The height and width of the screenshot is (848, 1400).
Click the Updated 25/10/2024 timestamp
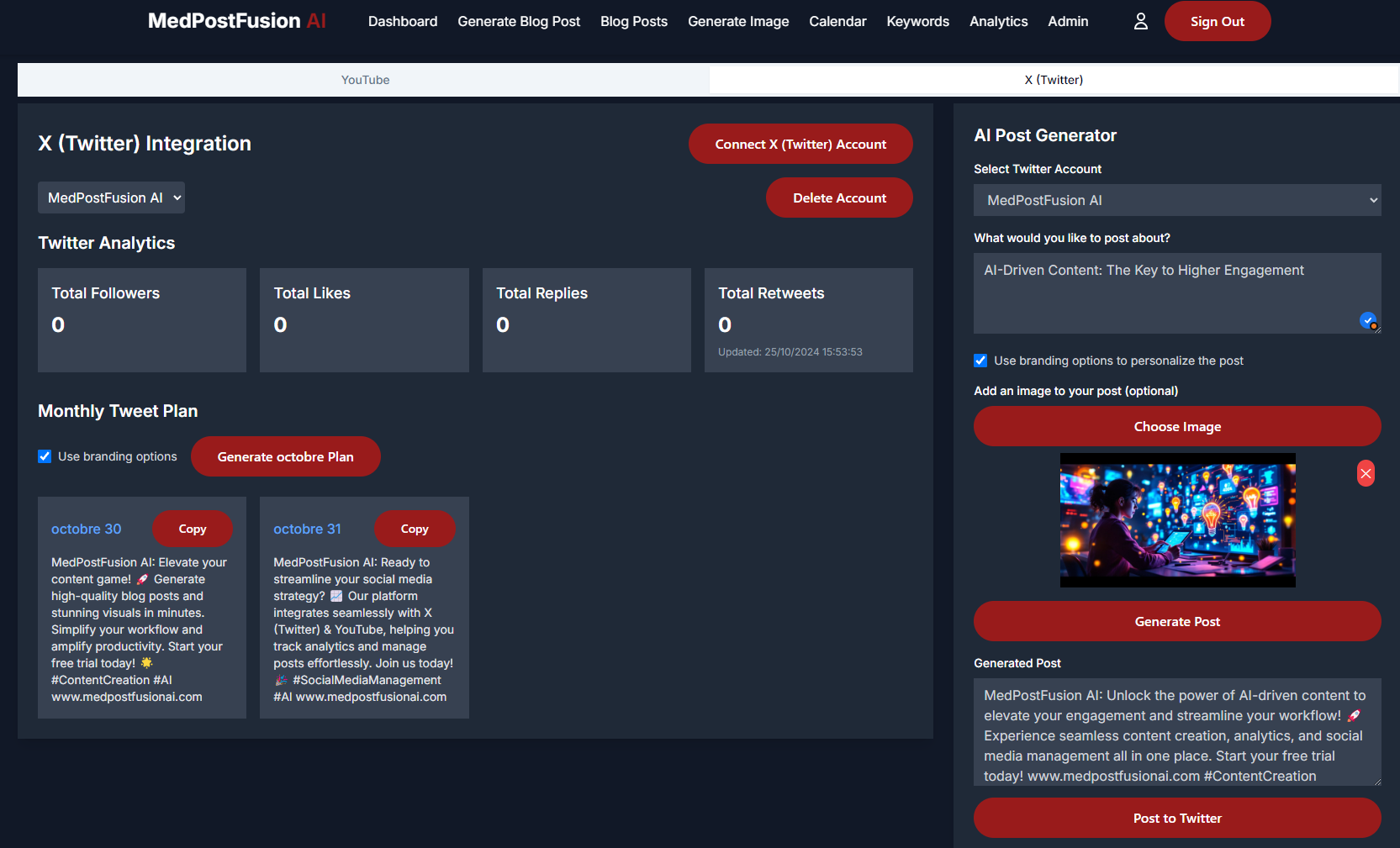(x=790, y=352)
